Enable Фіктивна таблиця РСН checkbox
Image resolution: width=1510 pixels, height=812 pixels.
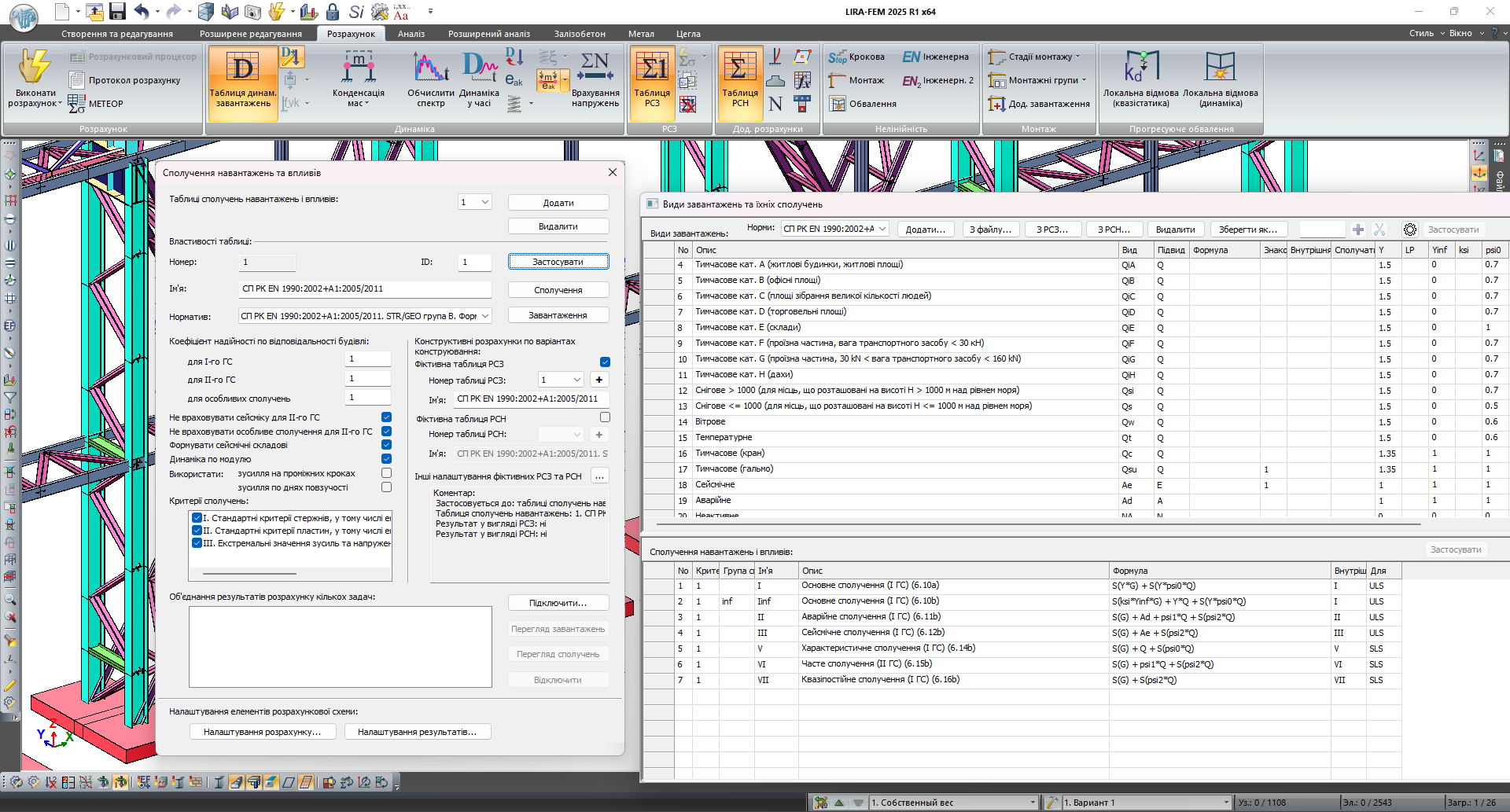click(605, 418)
